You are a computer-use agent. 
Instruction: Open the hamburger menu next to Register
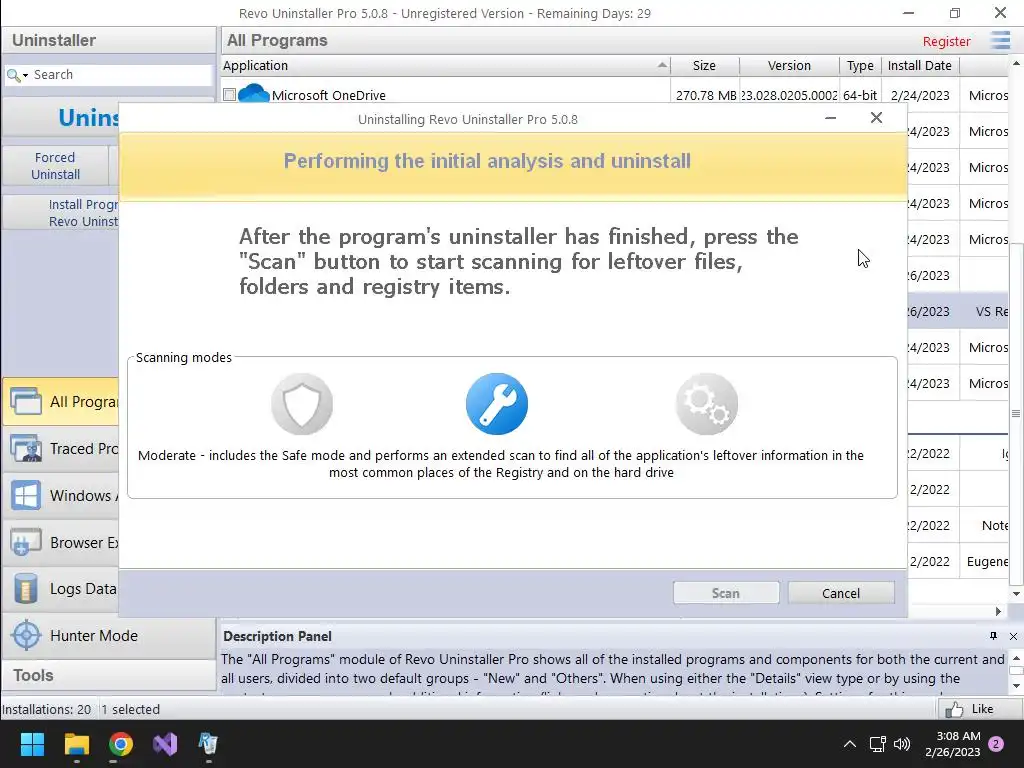(x=1000, y=40)
